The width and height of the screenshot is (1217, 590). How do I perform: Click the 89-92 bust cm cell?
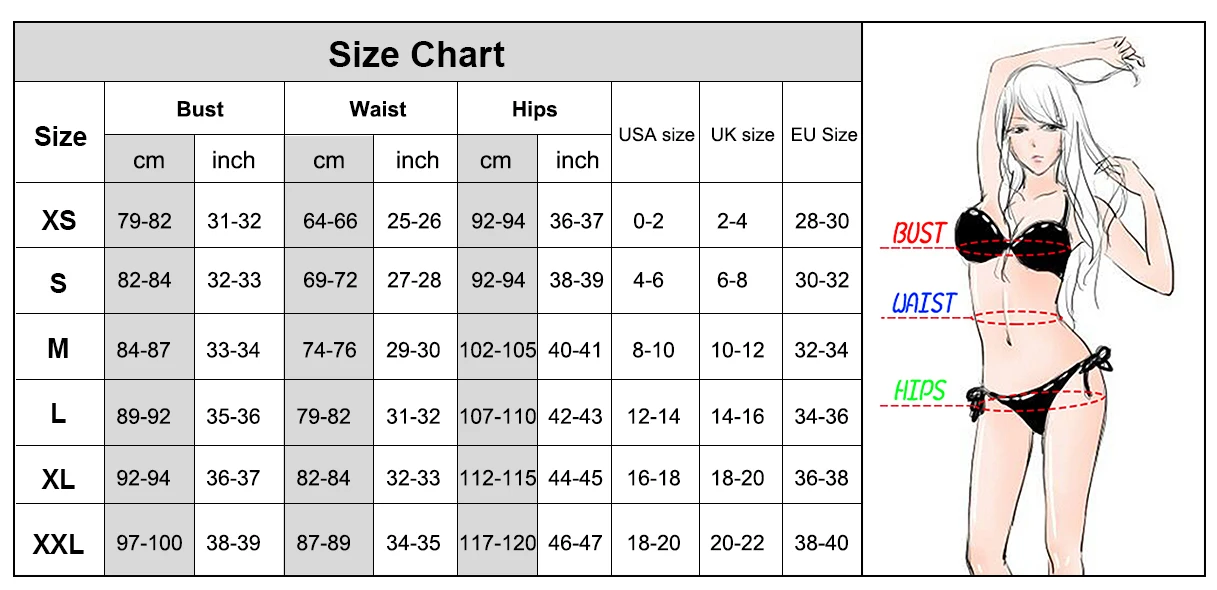(144, 416)
